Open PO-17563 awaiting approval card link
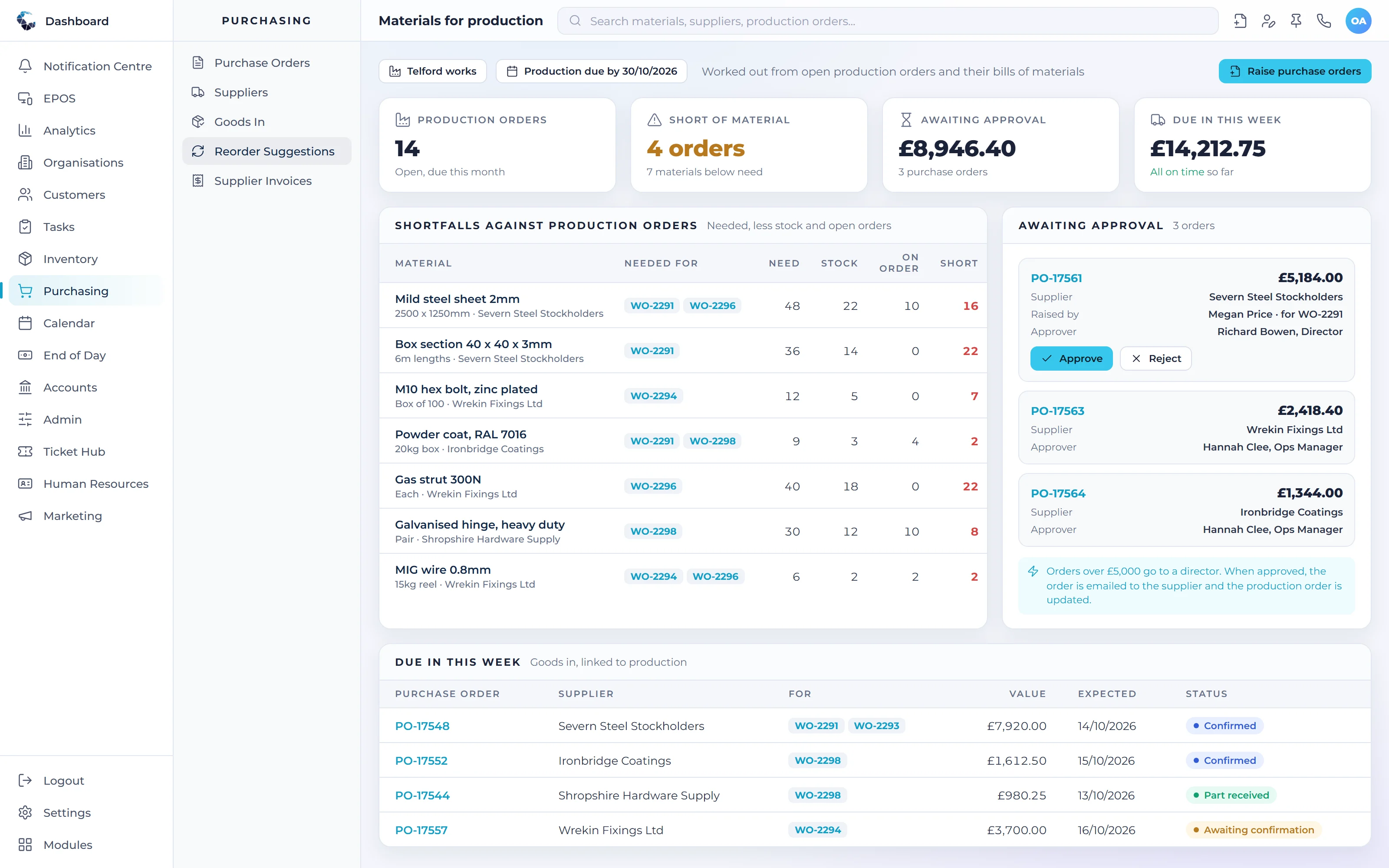This screenshot has width=1389, height=868. [1057, 411]
